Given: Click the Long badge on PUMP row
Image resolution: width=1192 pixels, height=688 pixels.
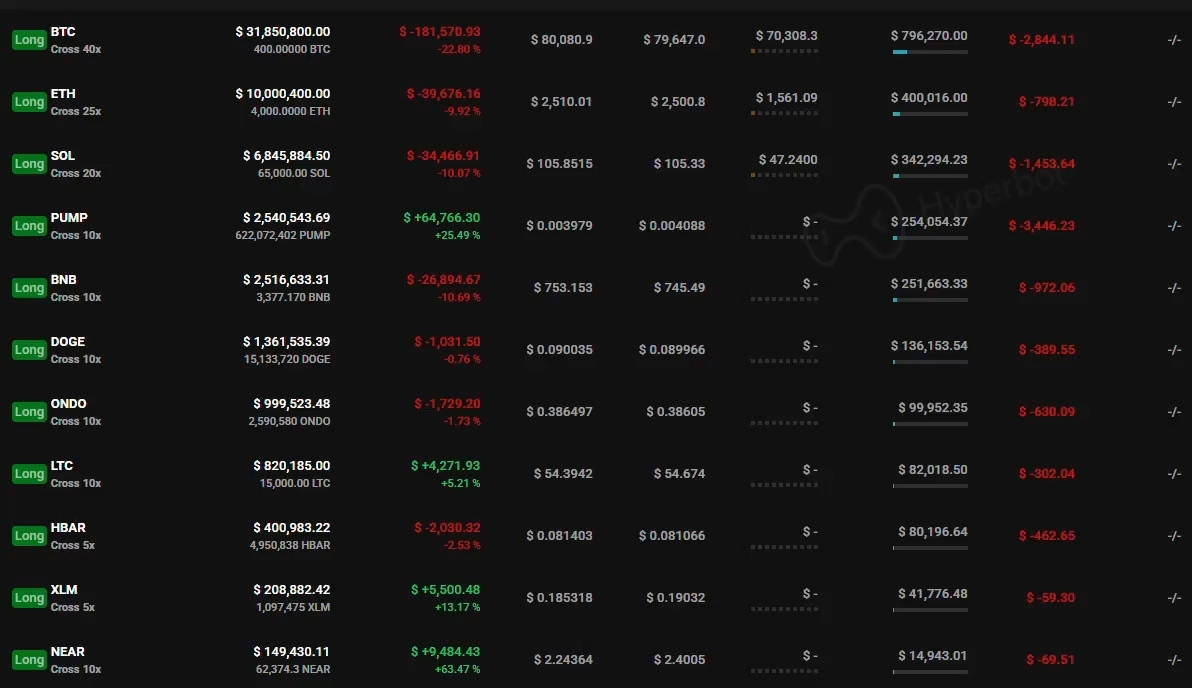Looking at the screenshot, I should click(x=29, y=226).
